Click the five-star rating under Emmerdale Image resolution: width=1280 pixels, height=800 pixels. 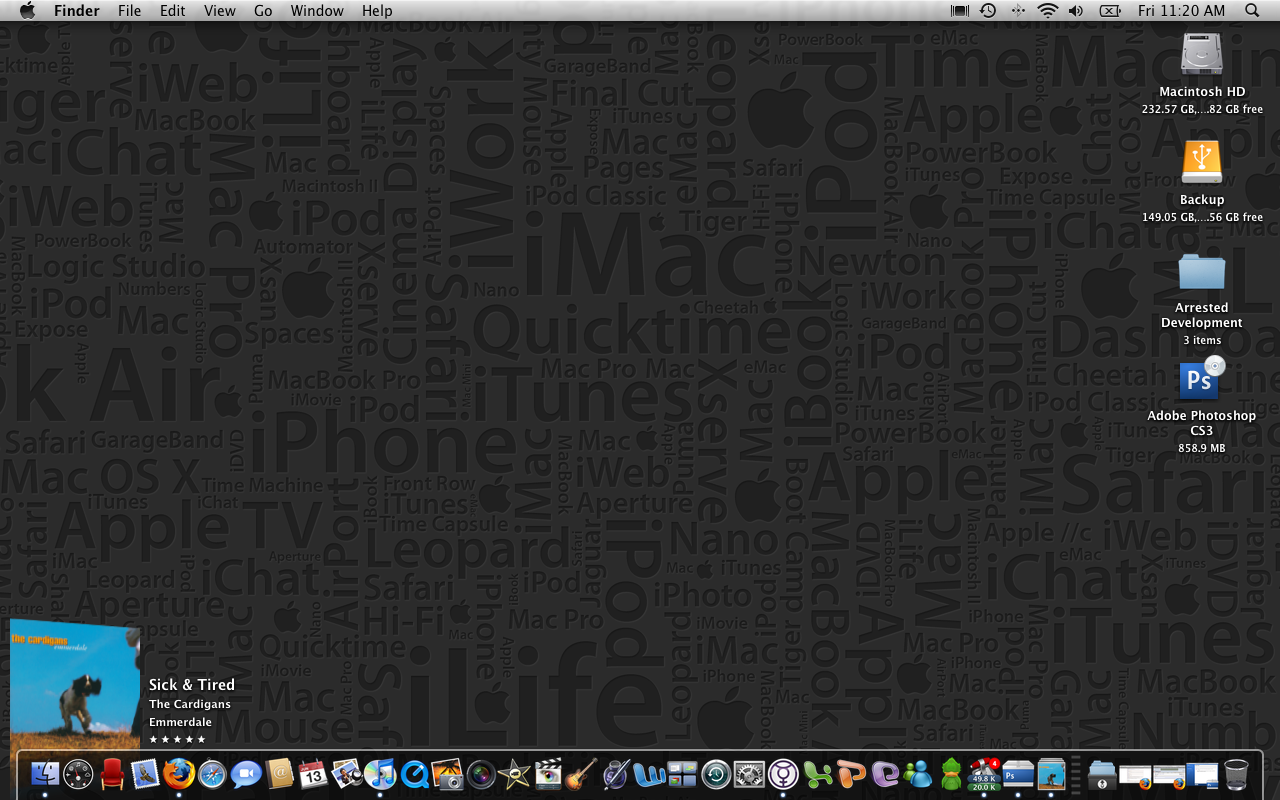point(177,739)
